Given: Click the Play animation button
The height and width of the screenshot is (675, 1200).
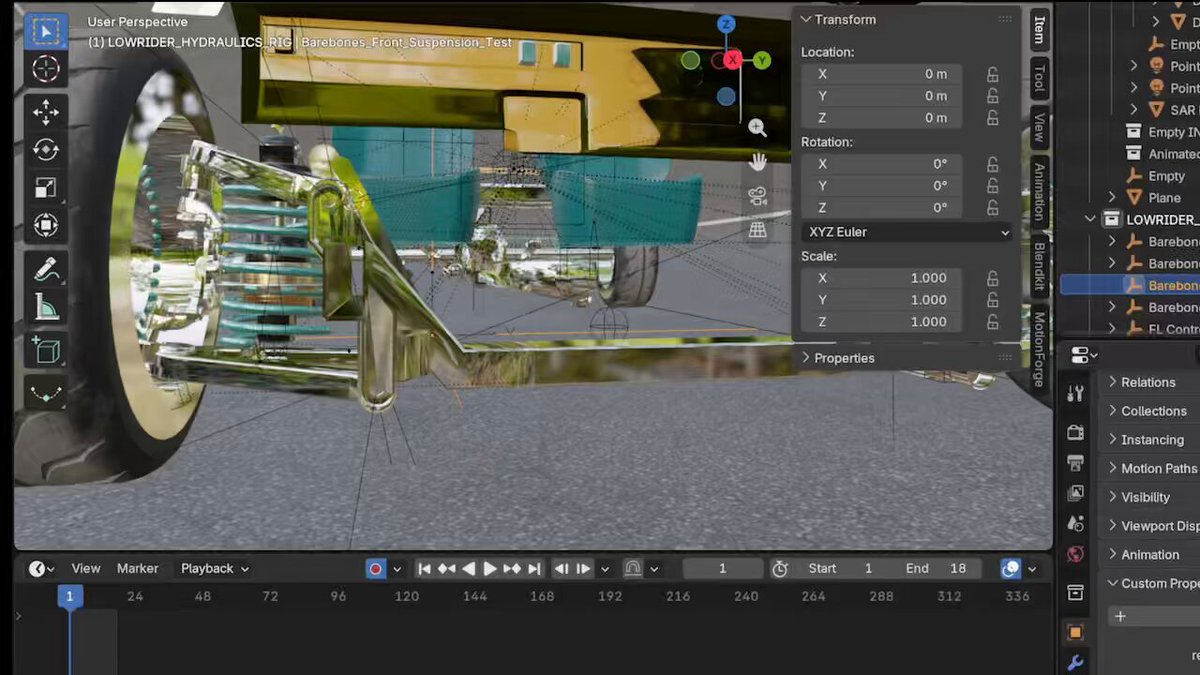Looking at the screenshot, I should coord(490,569).
